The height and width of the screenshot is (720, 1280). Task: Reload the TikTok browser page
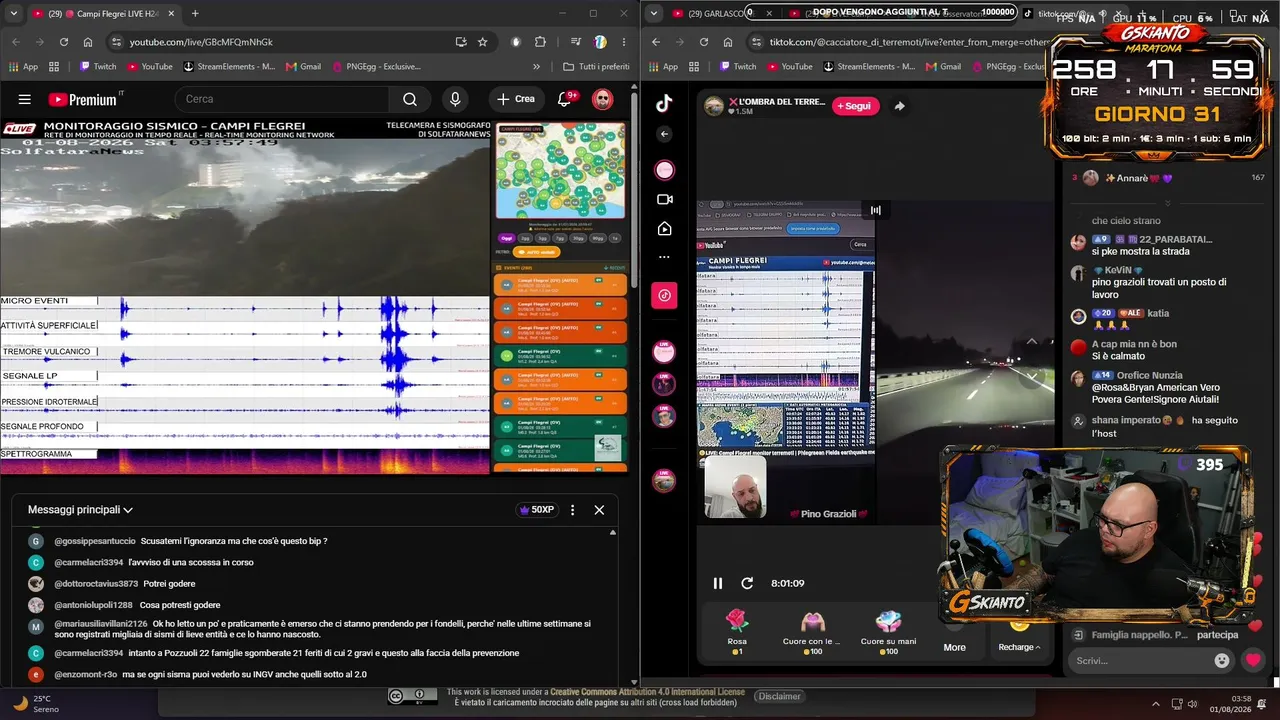pos(704,42)
